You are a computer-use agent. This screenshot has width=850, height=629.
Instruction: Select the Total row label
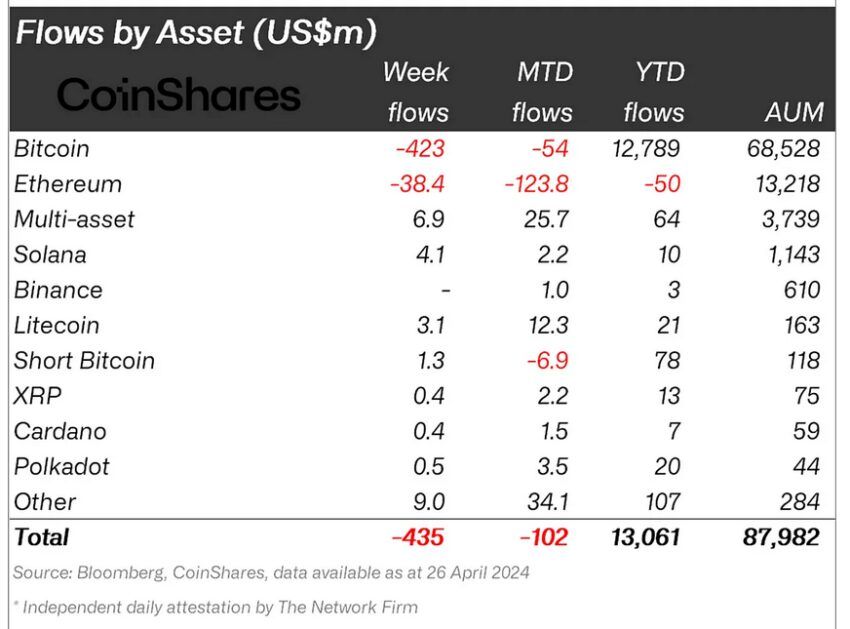coord(42,537)
